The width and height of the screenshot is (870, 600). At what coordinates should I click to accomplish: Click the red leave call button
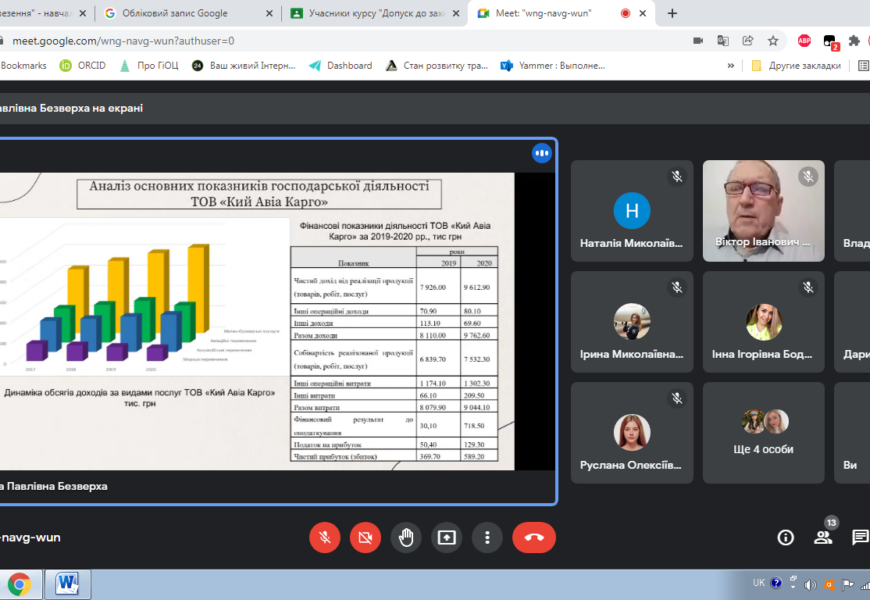pyautogui.click(x=534, y=537)
